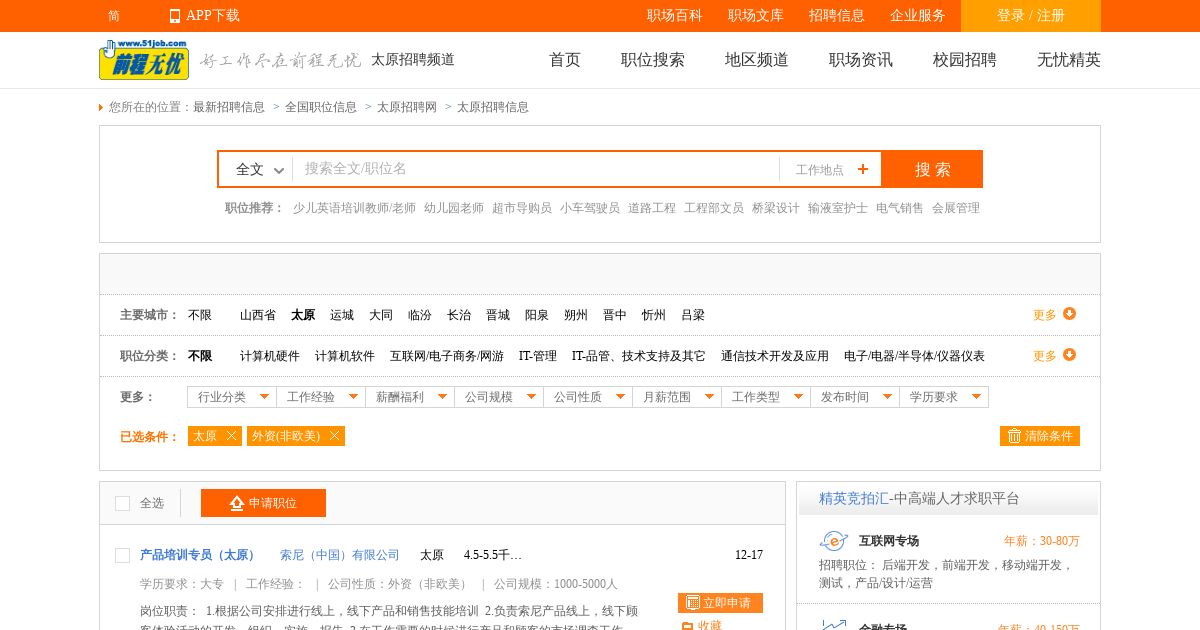The height and width of the screenshot is (630, 1200).
Task: Open the 公司性质 dropdown
Action: tap(588, 397)
